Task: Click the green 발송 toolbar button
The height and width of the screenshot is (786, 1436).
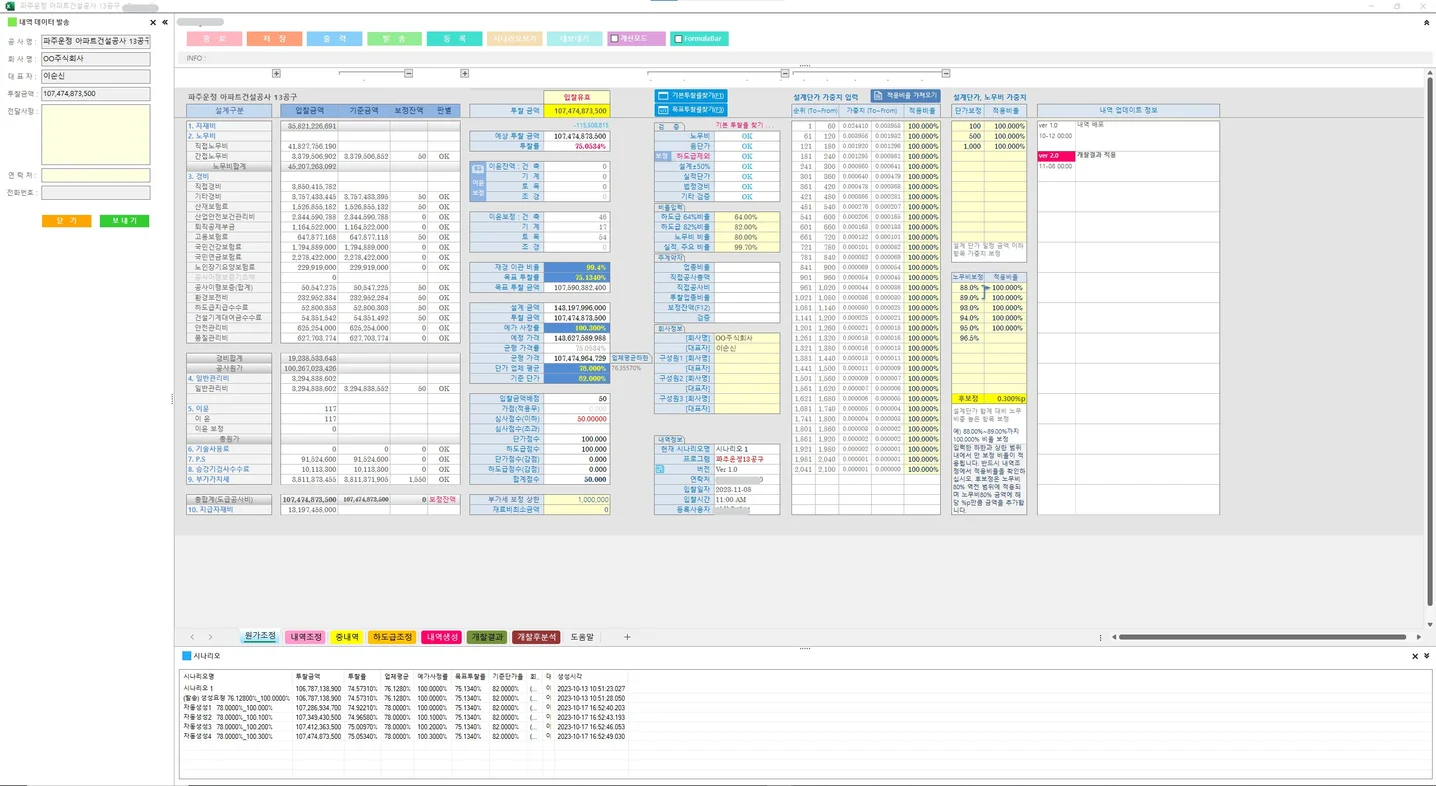Action: point(394,39)
